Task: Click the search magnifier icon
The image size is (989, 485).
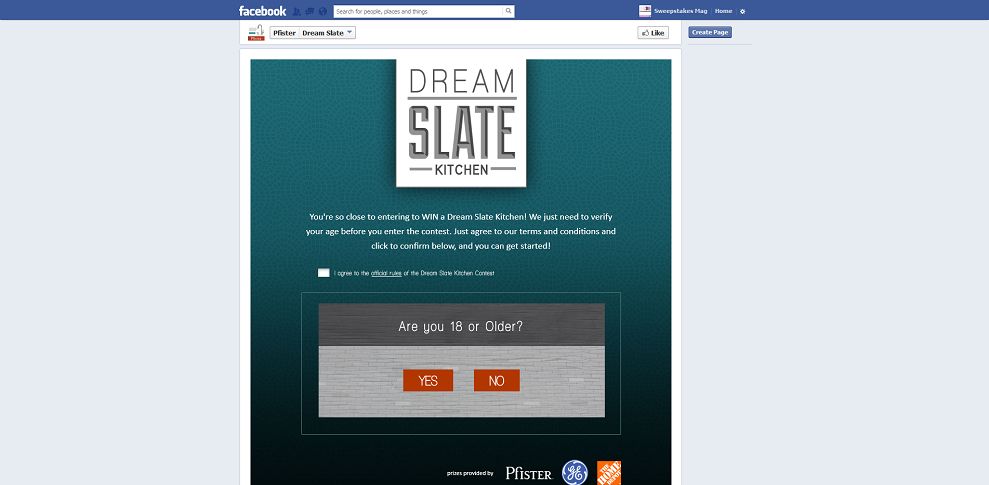Action: tap(508, 11)
